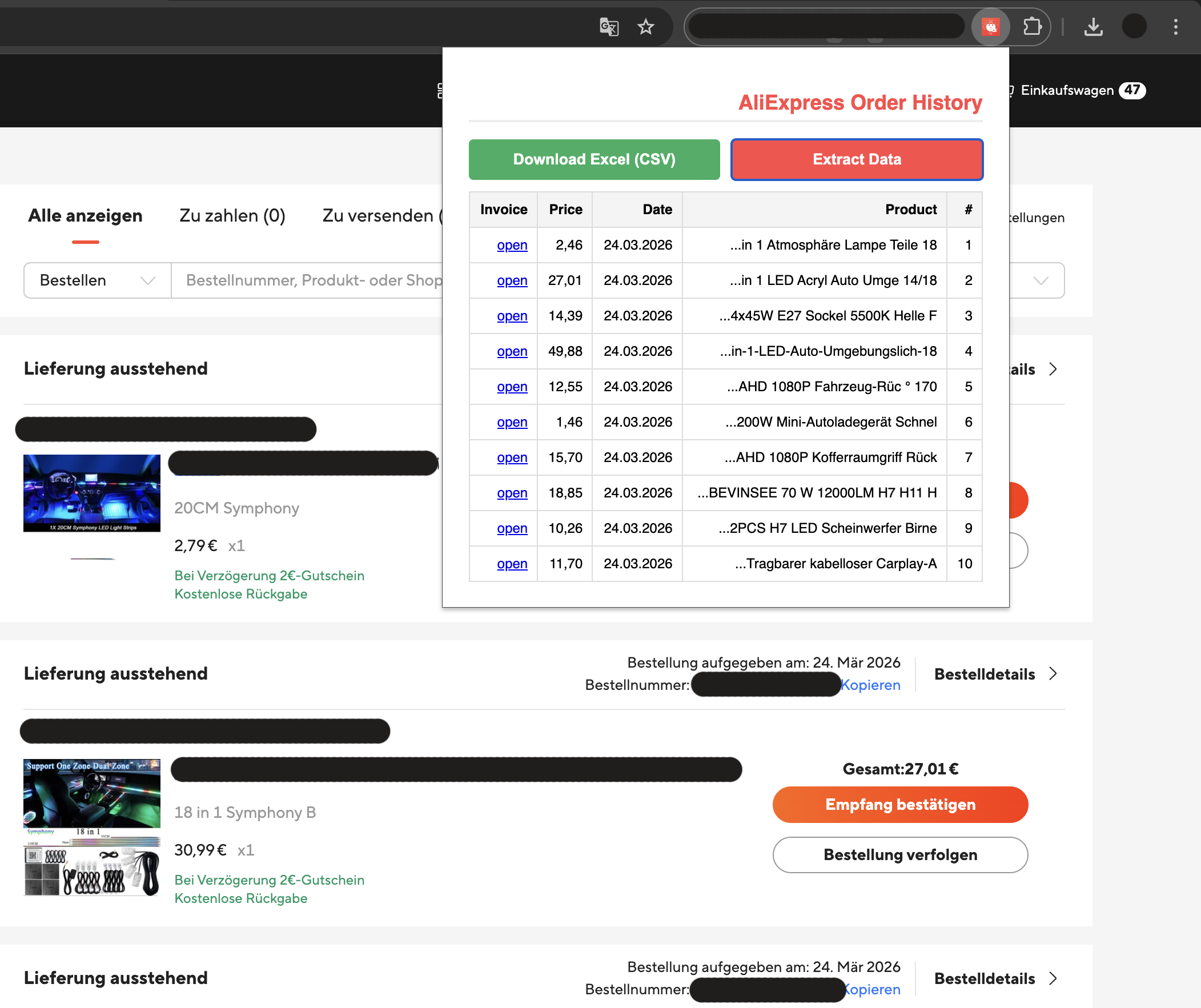The height and width of the screenshot is (1008, 1201).
Task: Open the AliExpress Order History extension icon
Action: tap(991, 26)
